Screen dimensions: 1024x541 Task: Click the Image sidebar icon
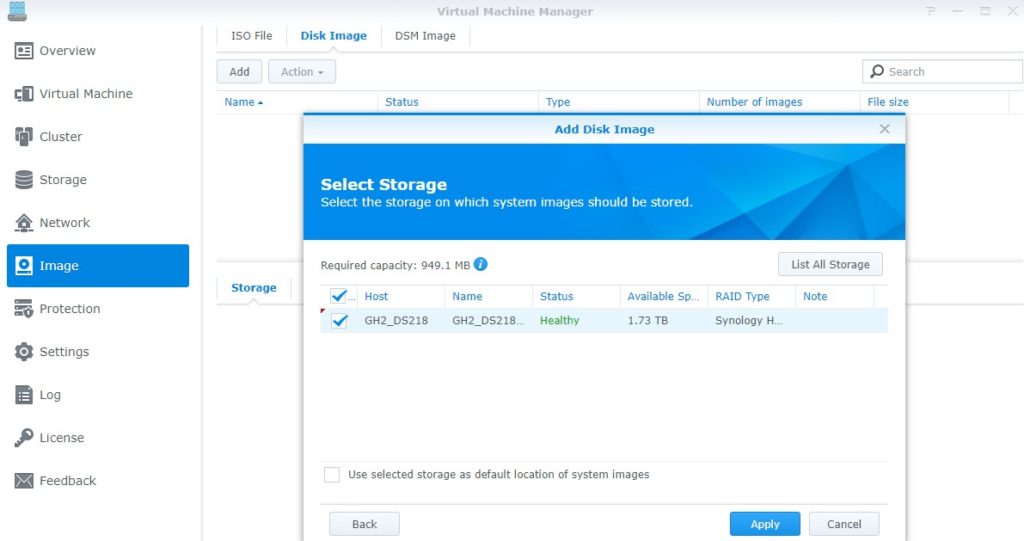coord(24,266)
